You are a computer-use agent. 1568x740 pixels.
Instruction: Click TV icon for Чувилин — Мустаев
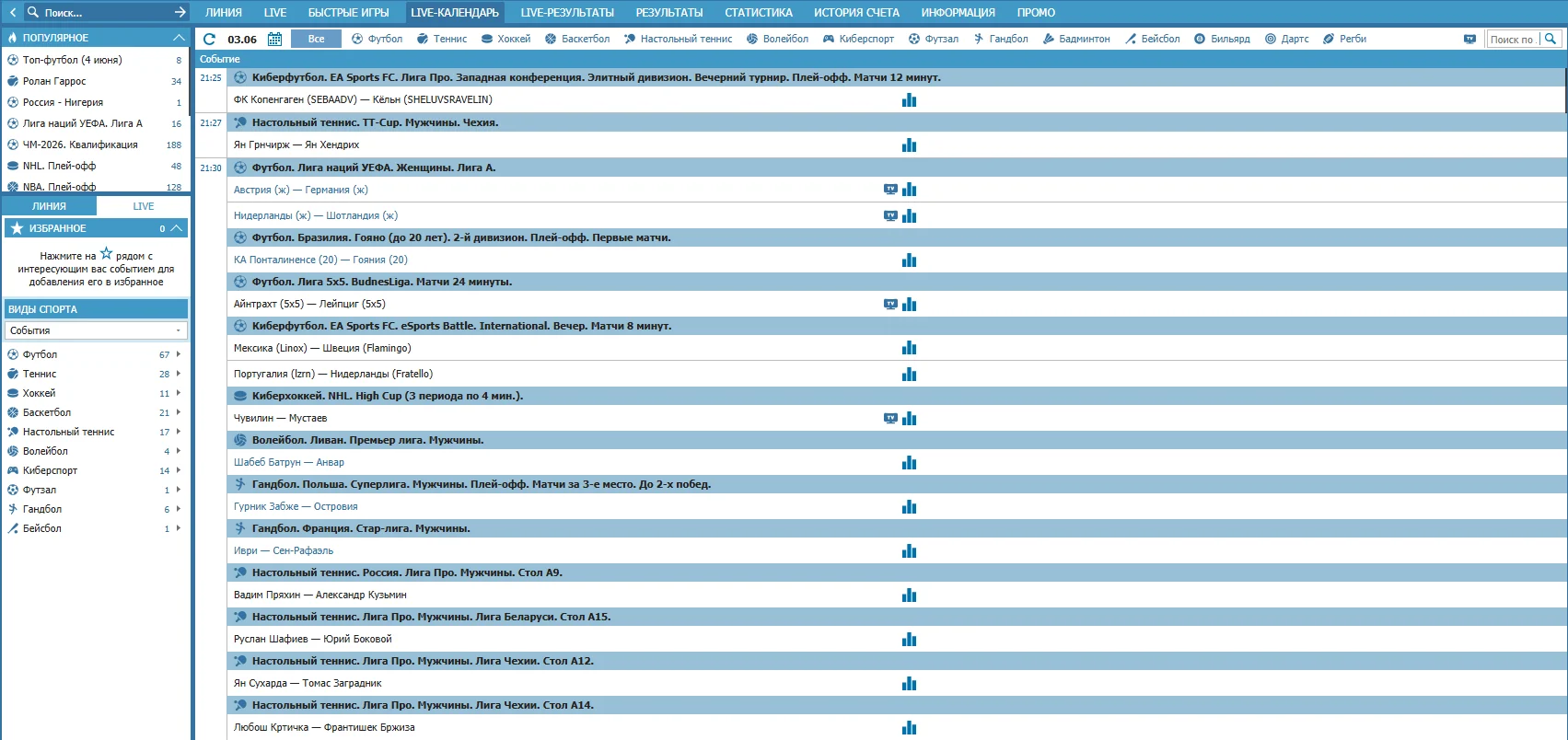tap(889, 419)
